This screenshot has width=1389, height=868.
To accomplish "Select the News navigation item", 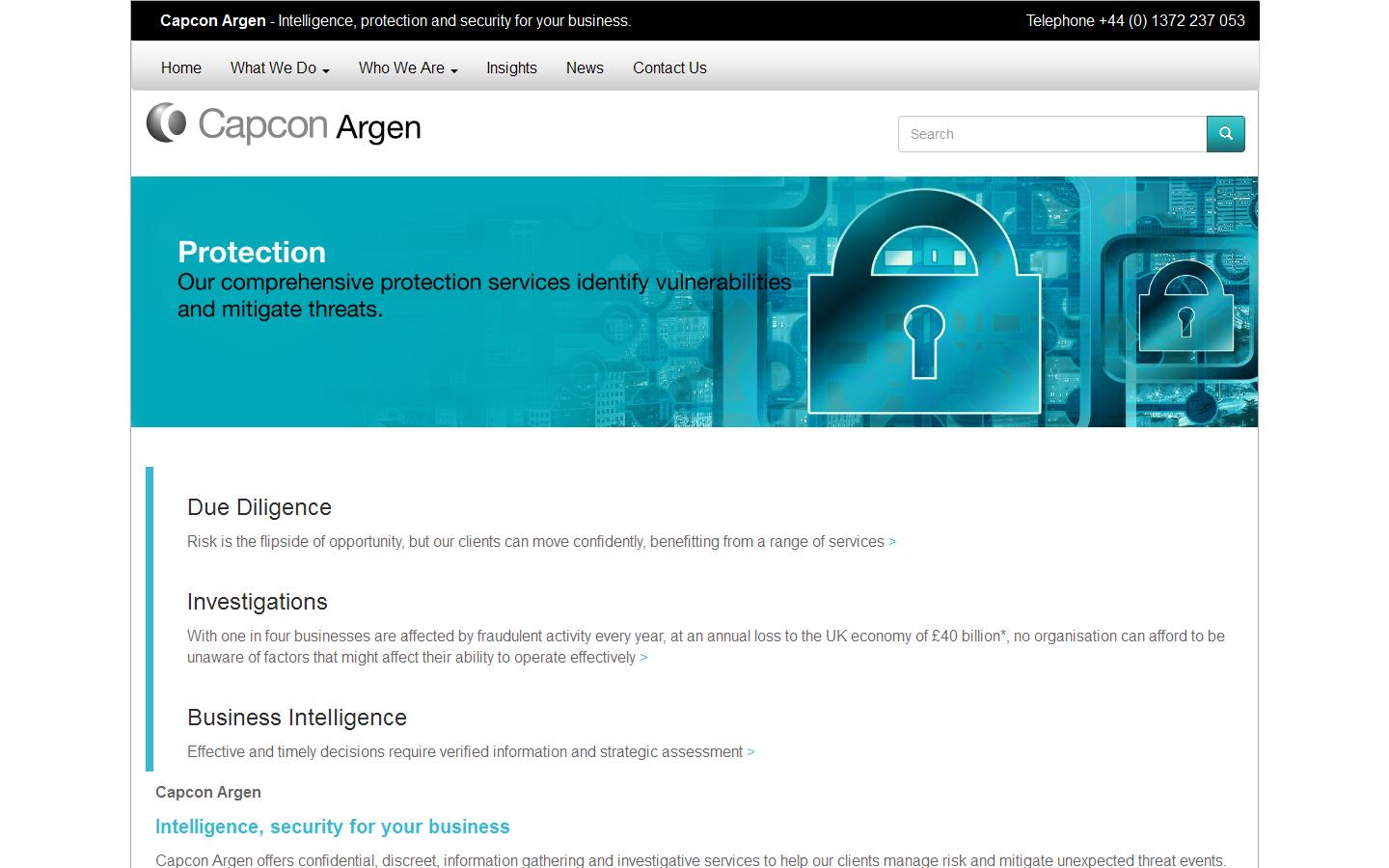I will [x=585, y=68].
